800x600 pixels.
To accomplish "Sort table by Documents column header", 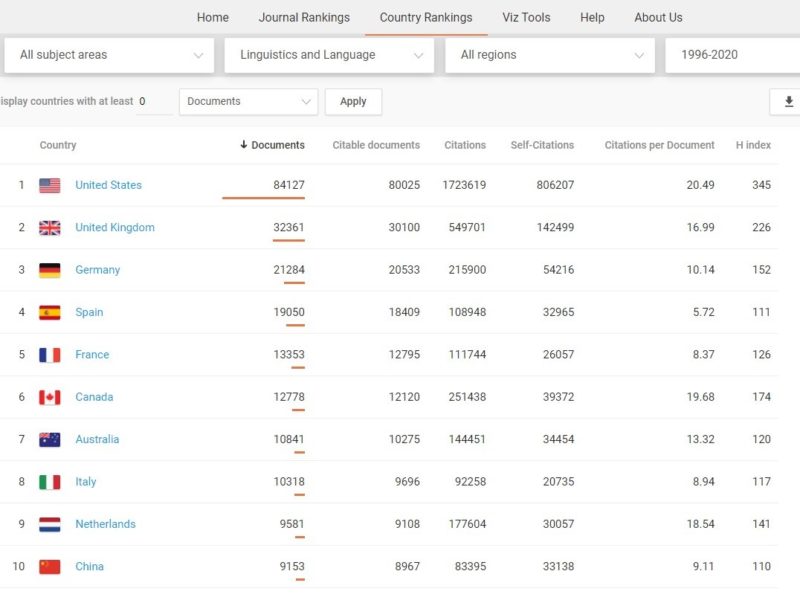I will [272, 145].
